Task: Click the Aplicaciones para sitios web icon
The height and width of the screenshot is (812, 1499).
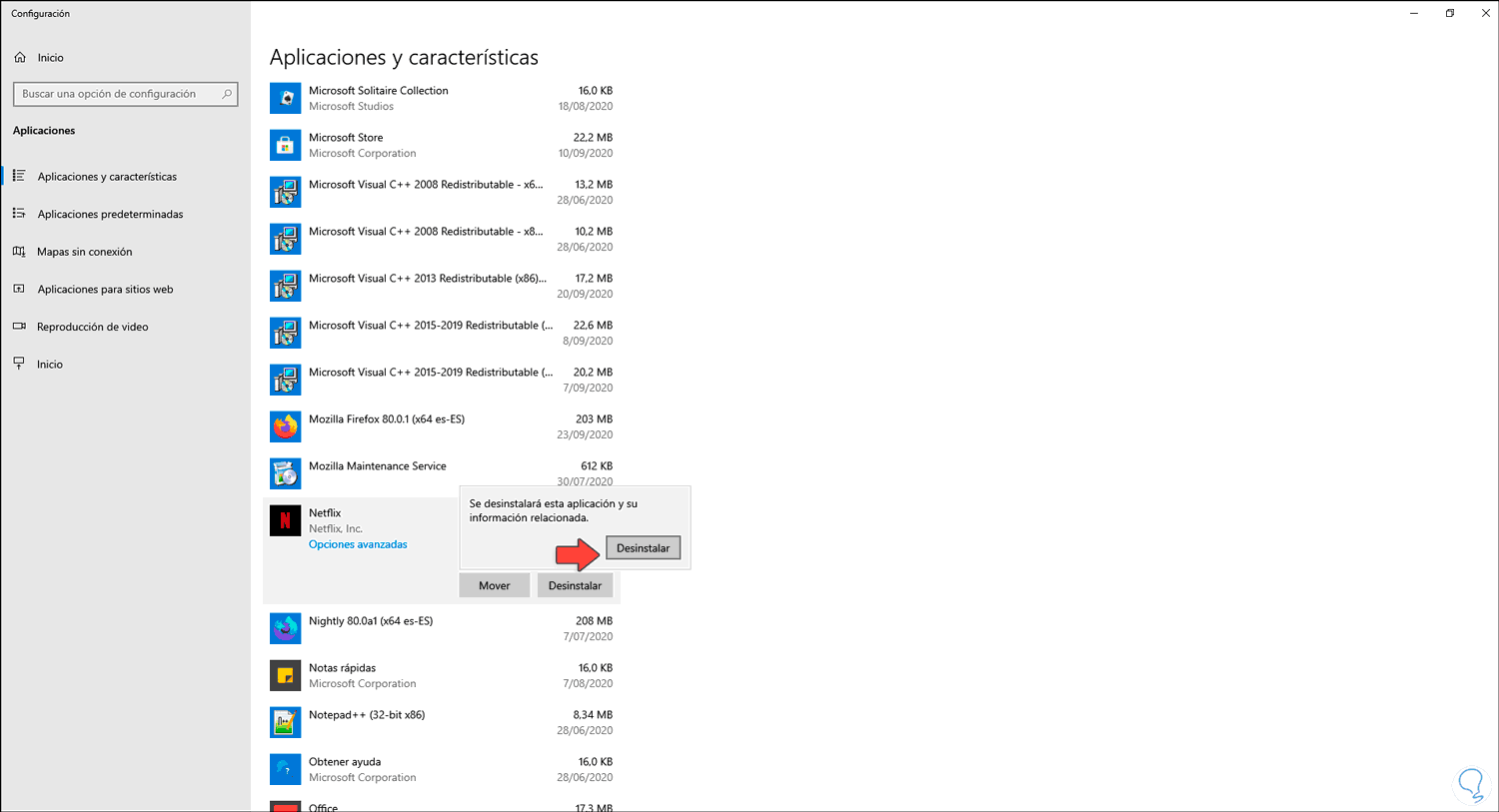Action: click(x=19, y=289)
